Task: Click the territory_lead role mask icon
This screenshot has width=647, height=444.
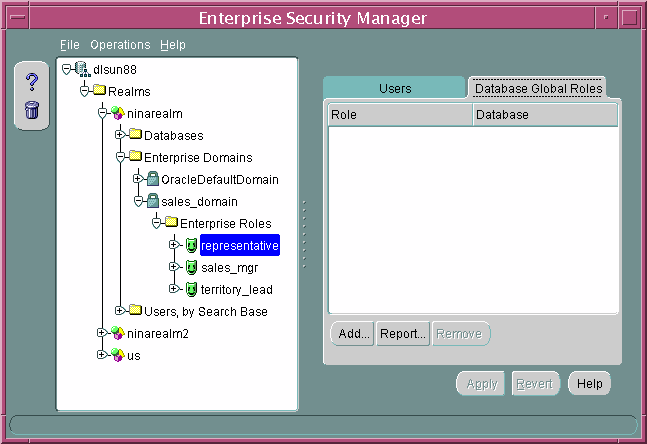Action: pos(190,289)
